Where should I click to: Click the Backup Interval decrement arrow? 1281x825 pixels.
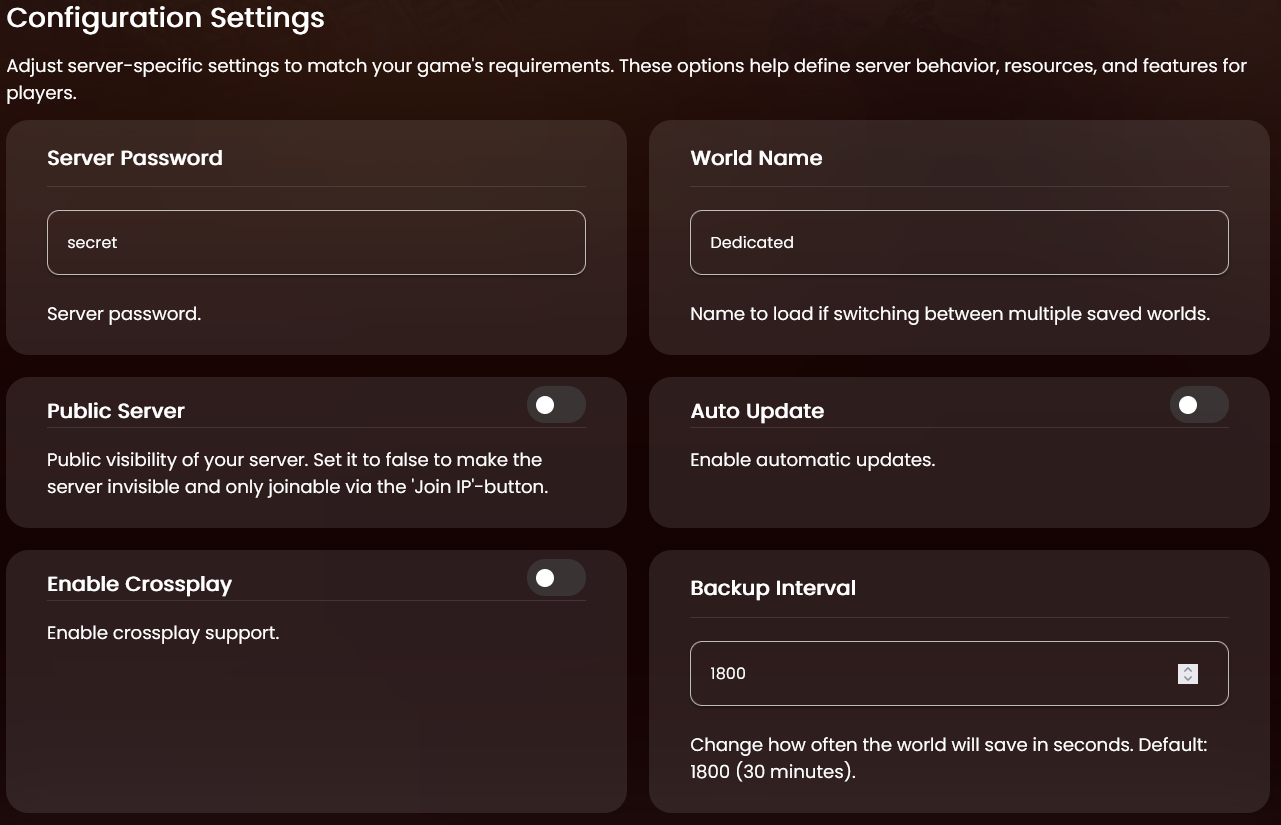click(x=1188, y=679)
